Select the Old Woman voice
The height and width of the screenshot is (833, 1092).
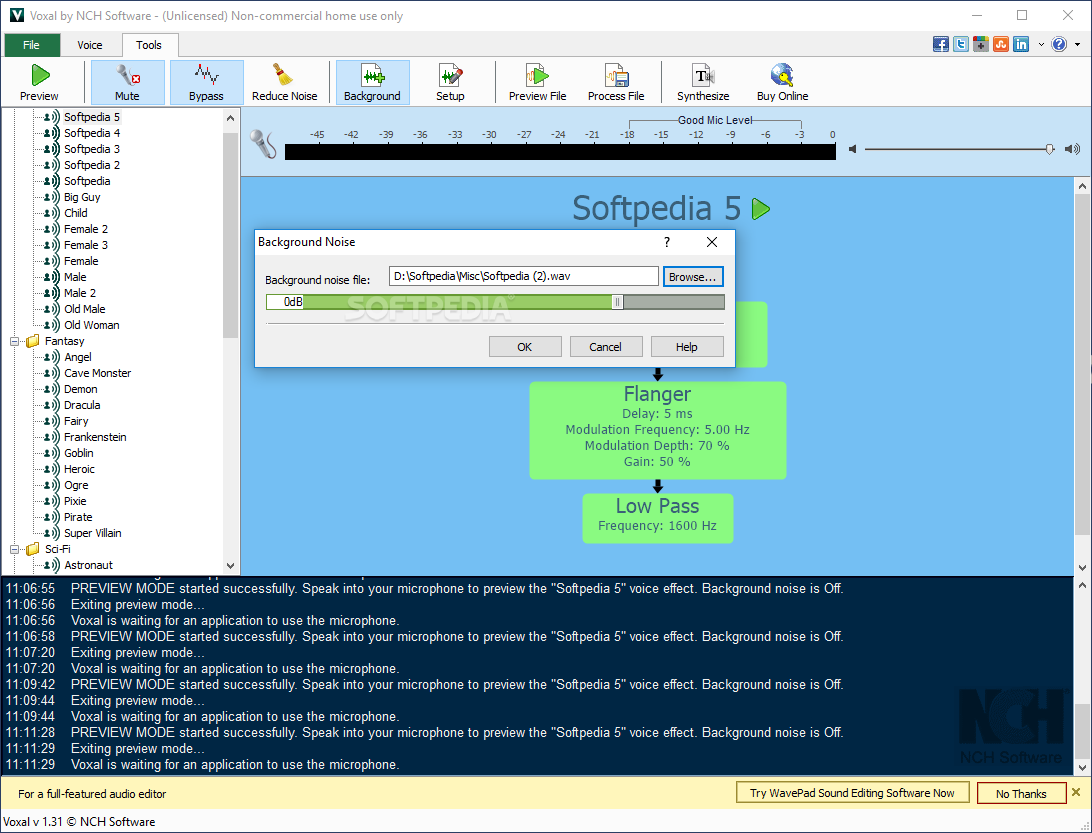[92, 325]
